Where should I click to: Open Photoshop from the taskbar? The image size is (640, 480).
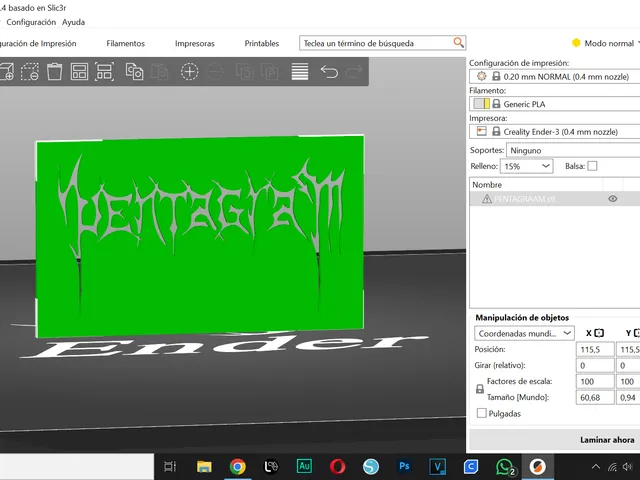(x=404, y=466)
